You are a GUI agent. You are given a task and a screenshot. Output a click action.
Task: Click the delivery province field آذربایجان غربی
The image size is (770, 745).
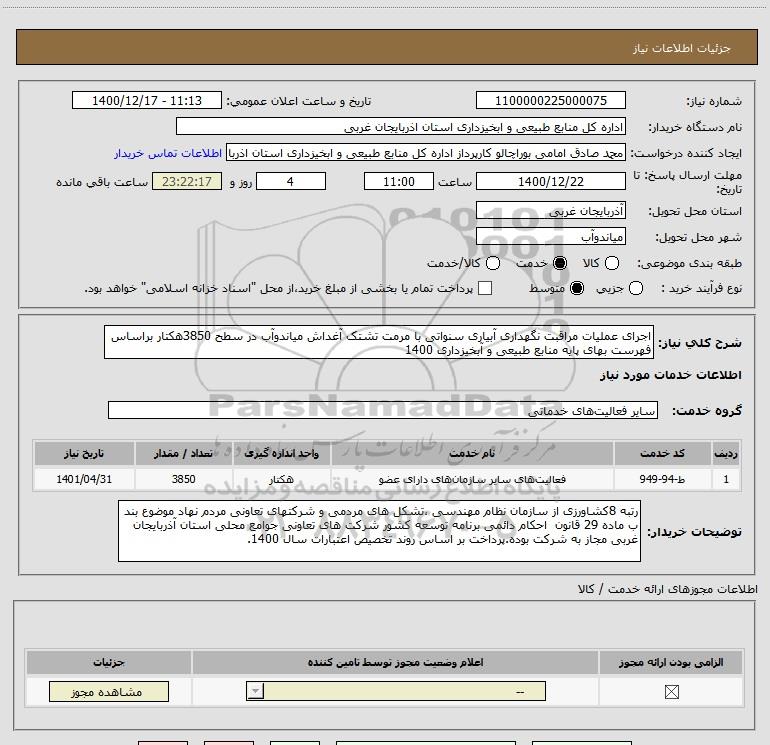[x=550, y=211]
